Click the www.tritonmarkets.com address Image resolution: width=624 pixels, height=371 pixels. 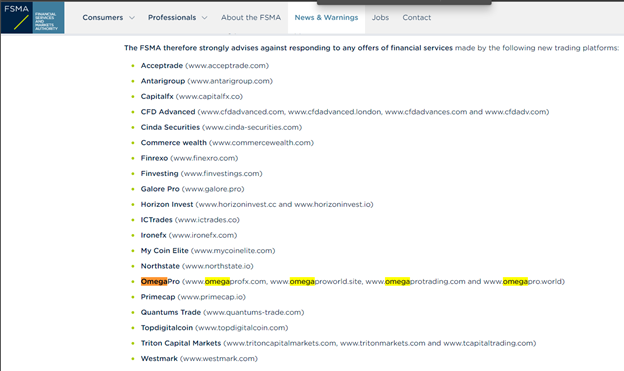click(382, 343)
